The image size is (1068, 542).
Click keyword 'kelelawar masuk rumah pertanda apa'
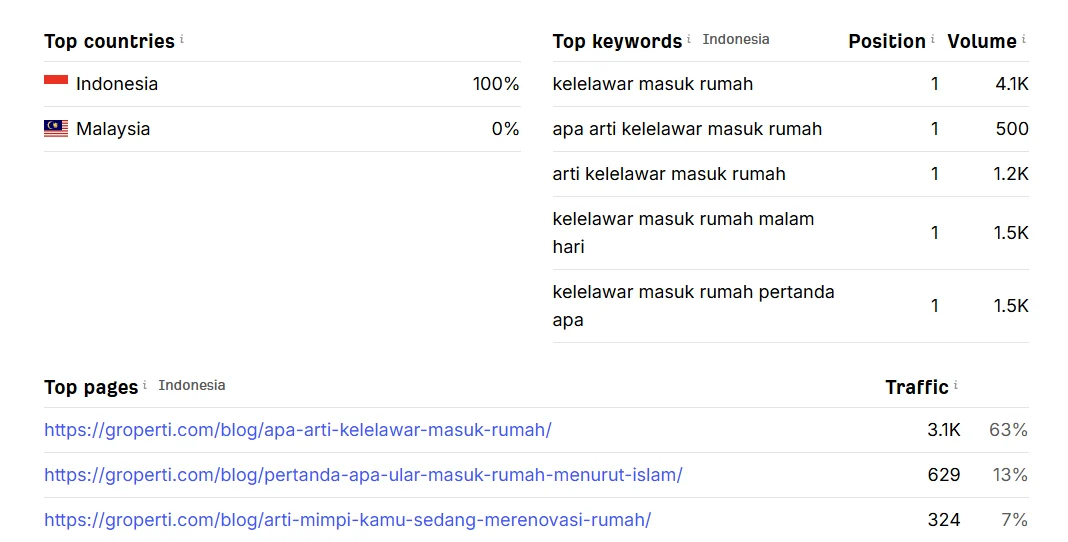(x=693, y=306)
